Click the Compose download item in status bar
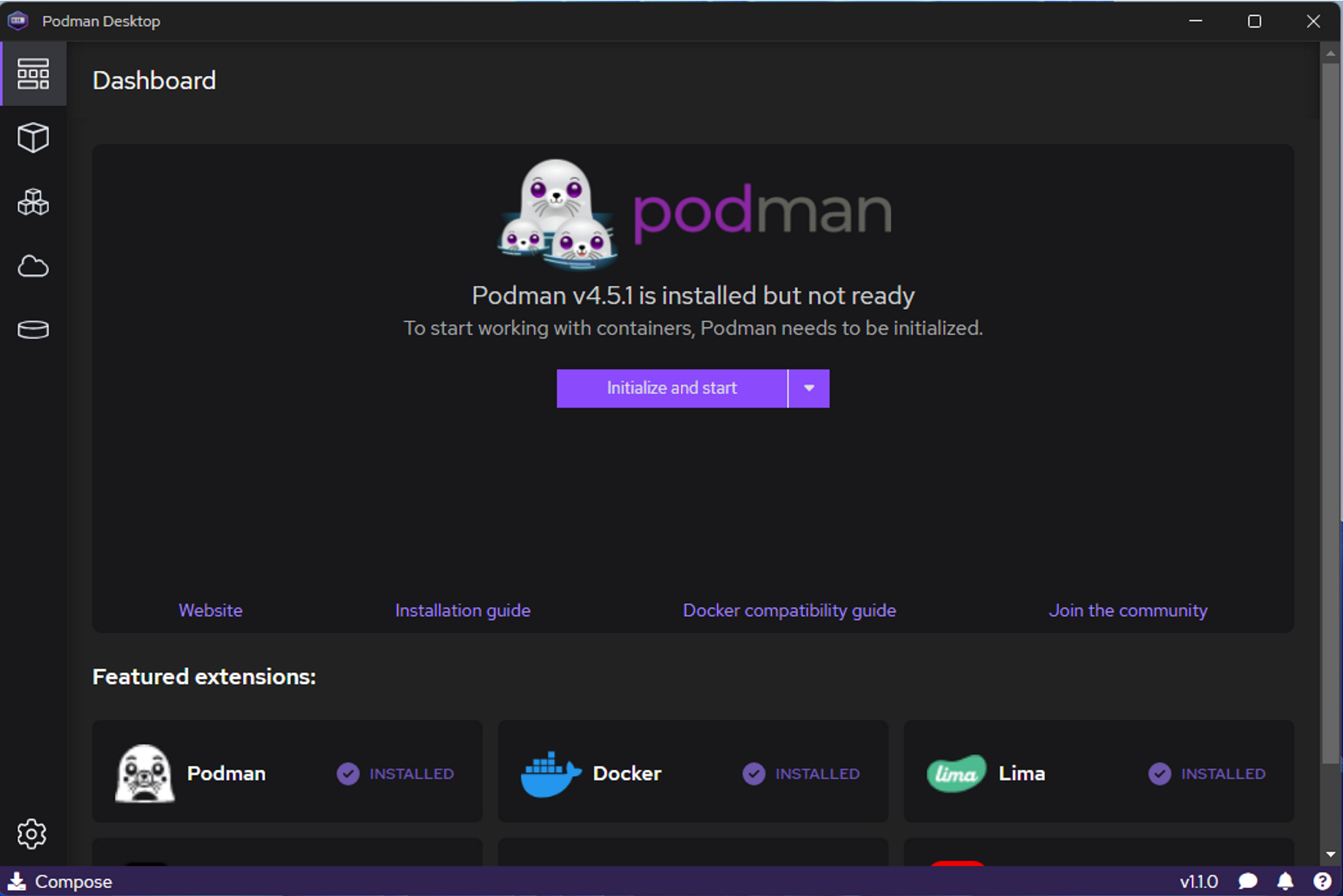Image resolution: width=1343 pixels, height=896 pixels. 61,881
